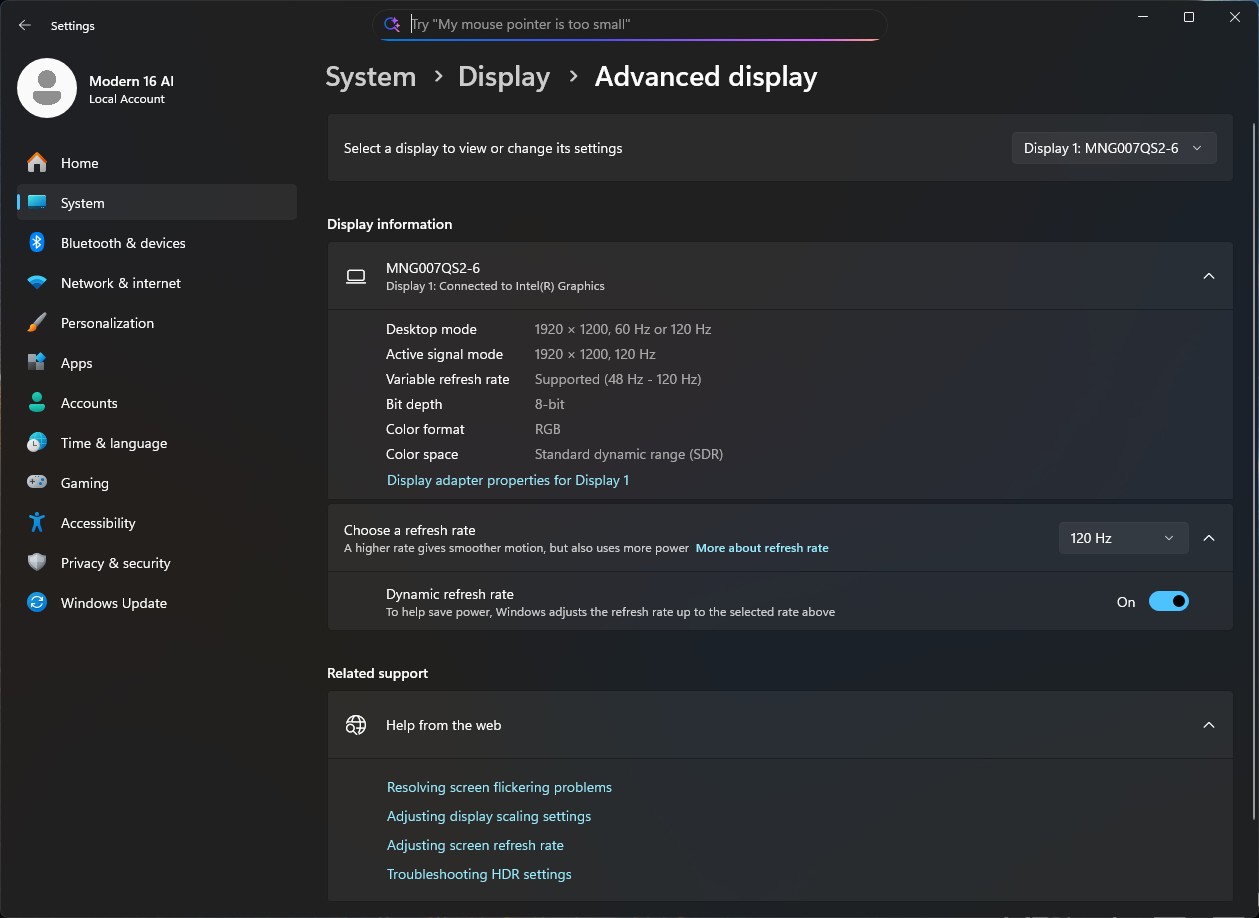Viewport: 1259px width, 918px height.
Task: Click the Accounts person icon in sidebar
Action: 37,403
